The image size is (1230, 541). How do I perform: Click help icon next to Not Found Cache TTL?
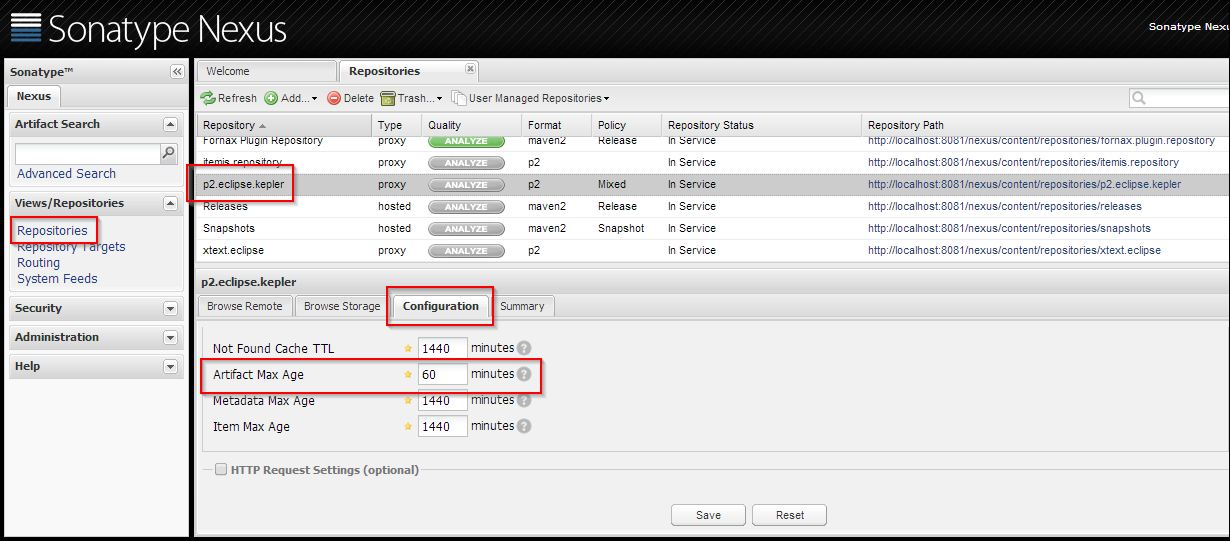click(524, 348)
